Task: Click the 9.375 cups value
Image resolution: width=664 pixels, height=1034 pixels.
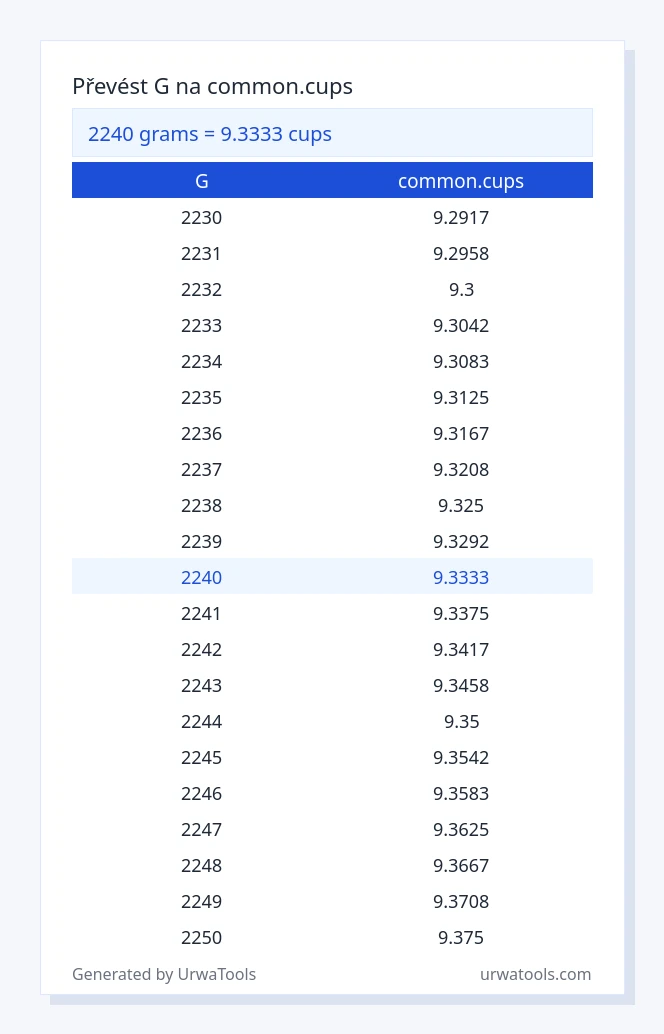Action: pyautogui.click(x=461, y=937)
